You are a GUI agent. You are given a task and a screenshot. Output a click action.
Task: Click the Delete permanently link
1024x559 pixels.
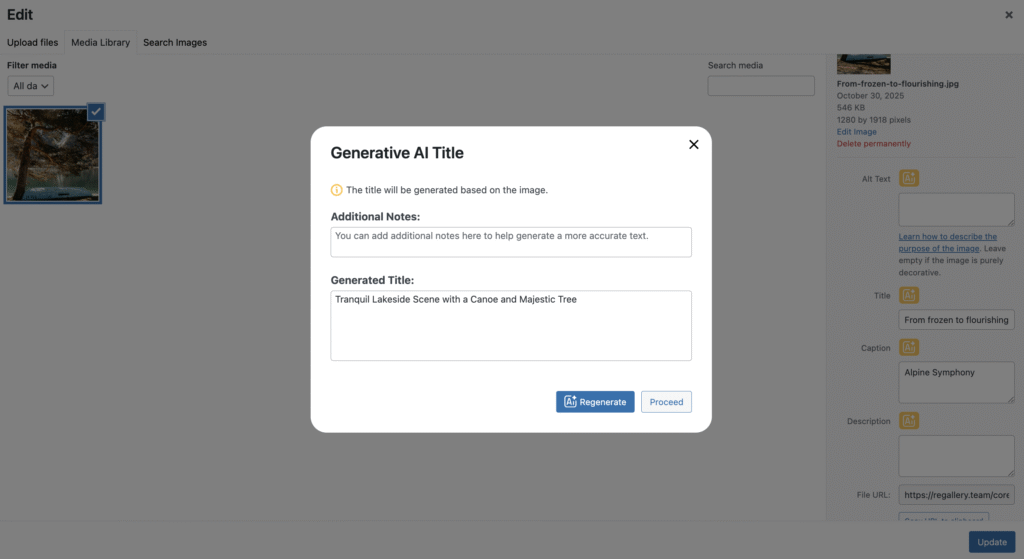[874, 144]
